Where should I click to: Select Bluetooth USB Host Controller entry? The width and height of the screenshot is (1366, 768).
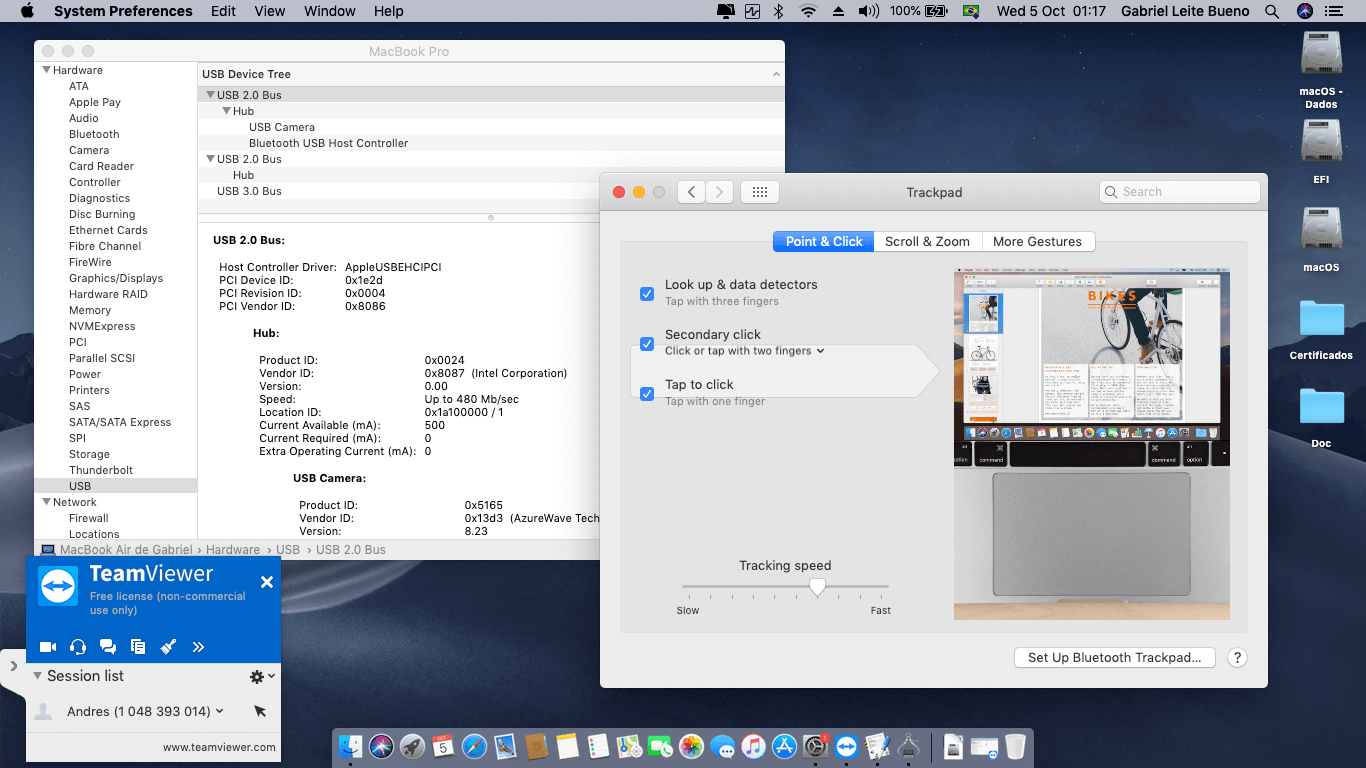(x=328, y=143)
